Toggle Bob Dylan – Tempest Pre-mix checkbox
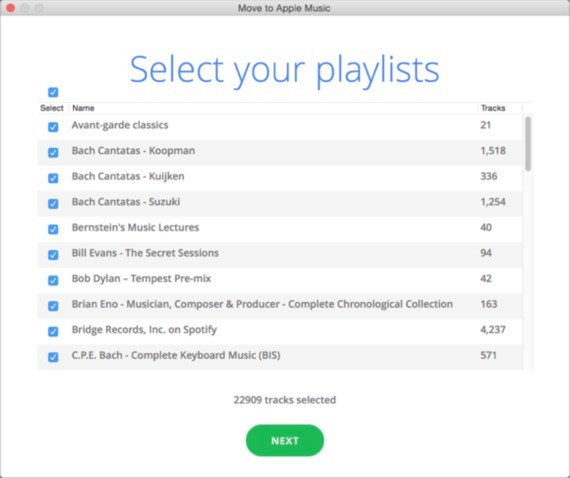Viewport: 570px width, 478px height. tap(53, 280)
